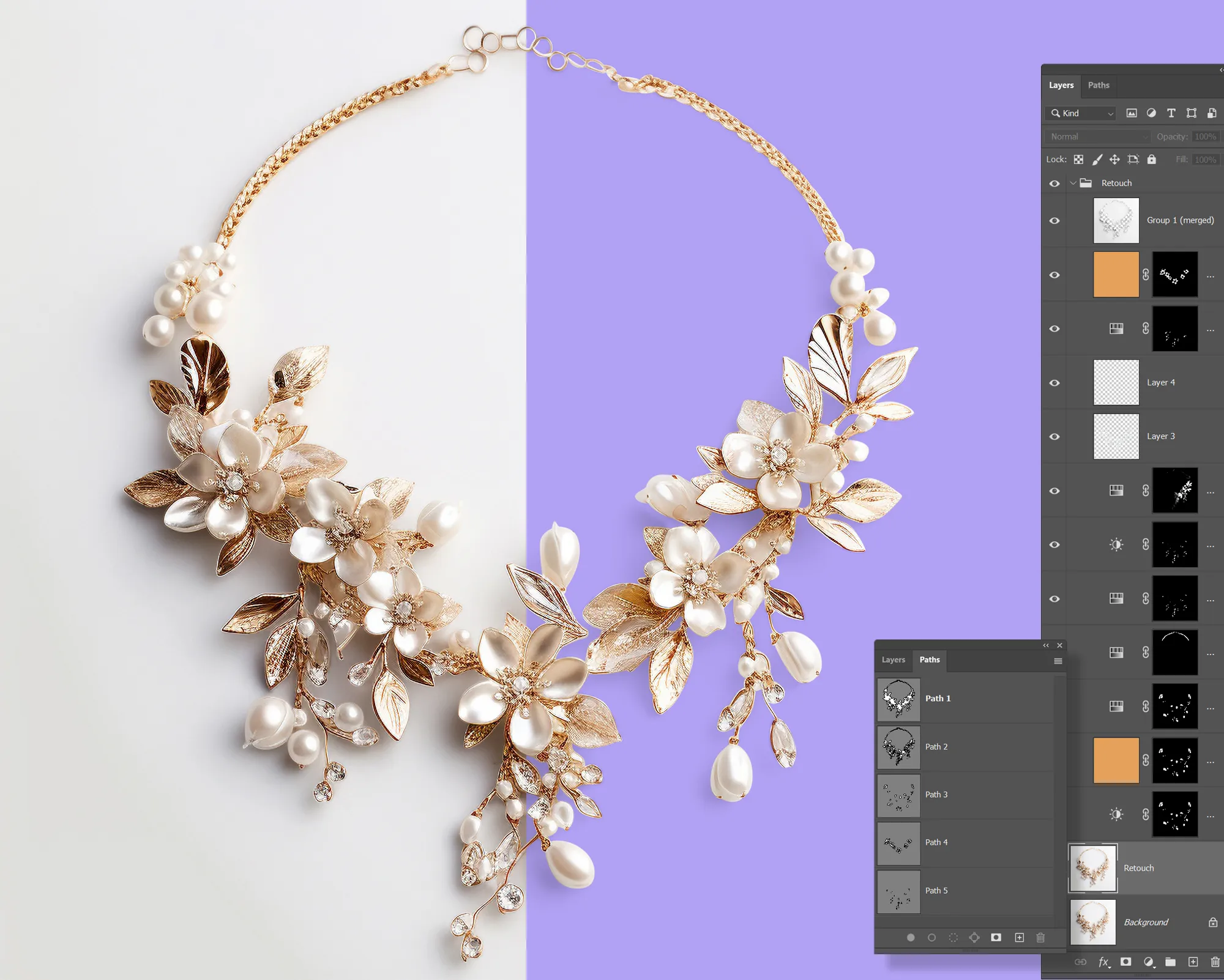
Task: Switch to Paths tab in main panel
Action: pos(1098,85)
